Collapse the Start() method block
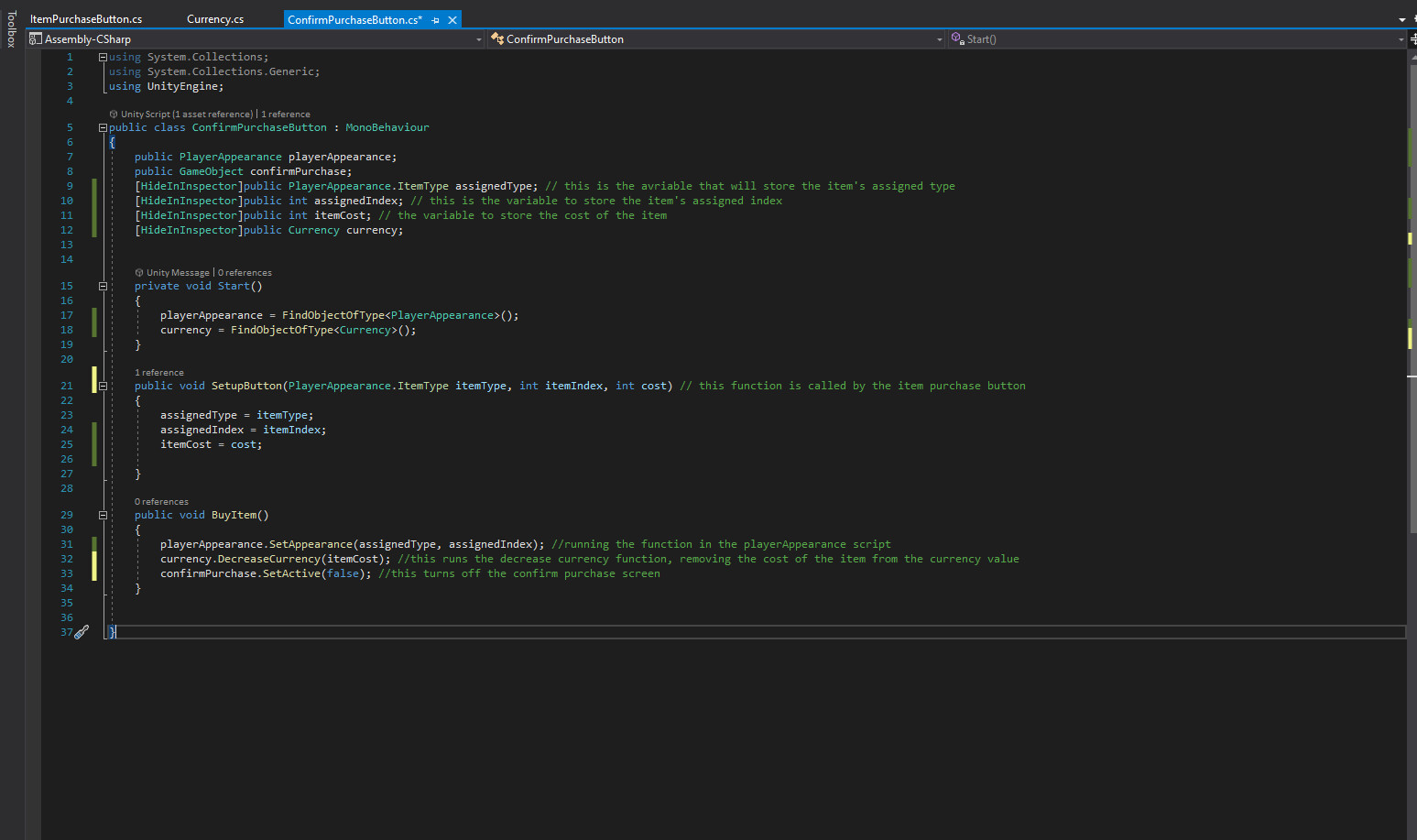Screen dimensions: 1417x840 pyautogui.click(x=103, y=286)
